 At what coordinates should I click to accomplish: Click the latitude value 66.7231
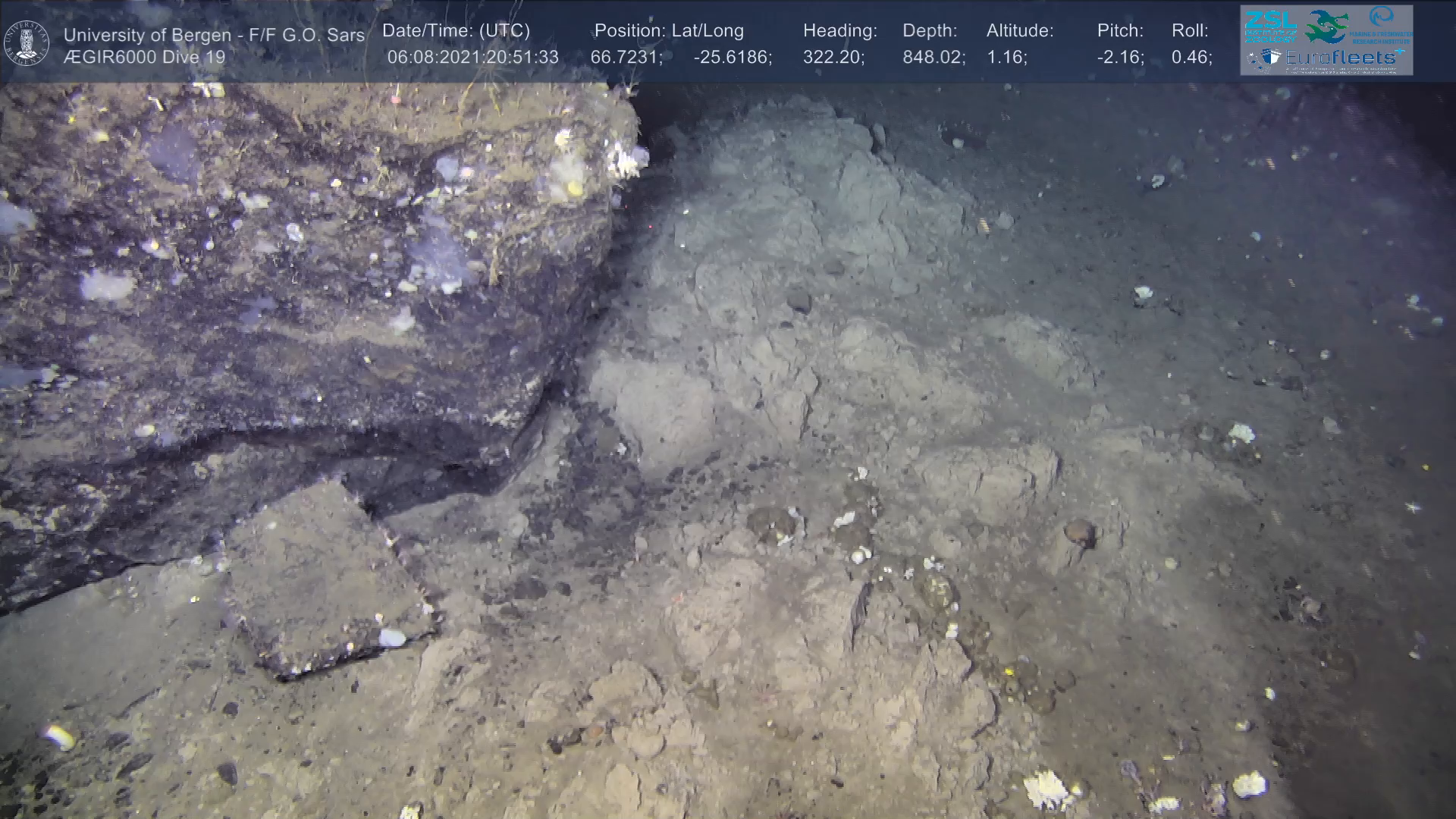(626, 58)
